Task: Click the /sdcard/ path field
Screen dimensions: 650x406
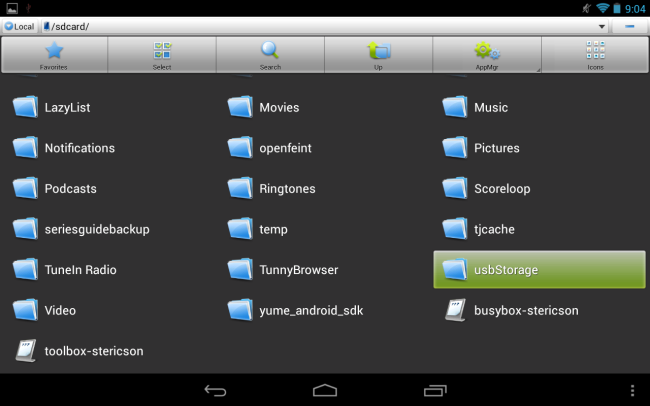Action: pos(325,27)
